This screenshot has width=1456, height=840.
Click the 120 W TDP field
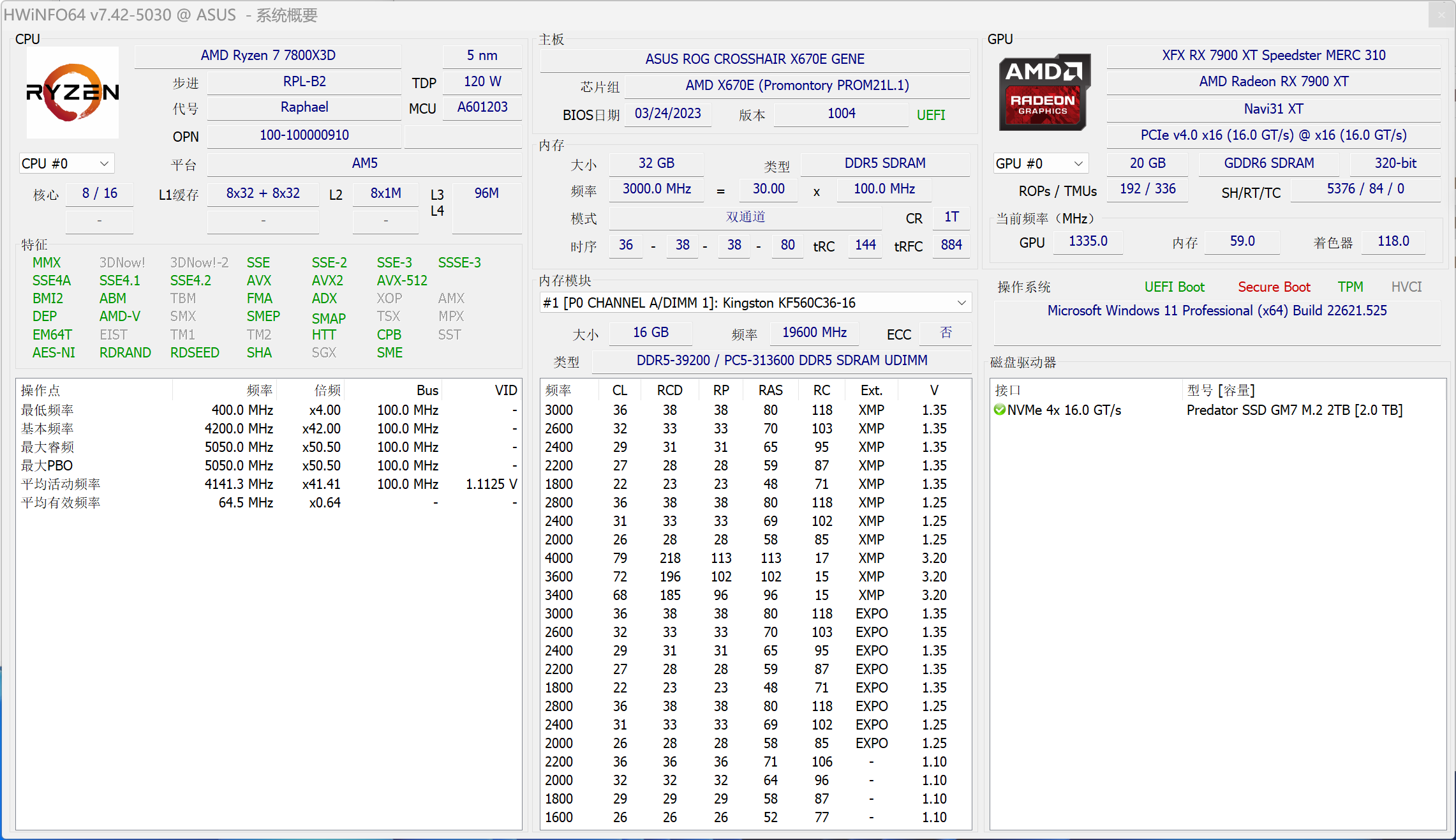482,82
